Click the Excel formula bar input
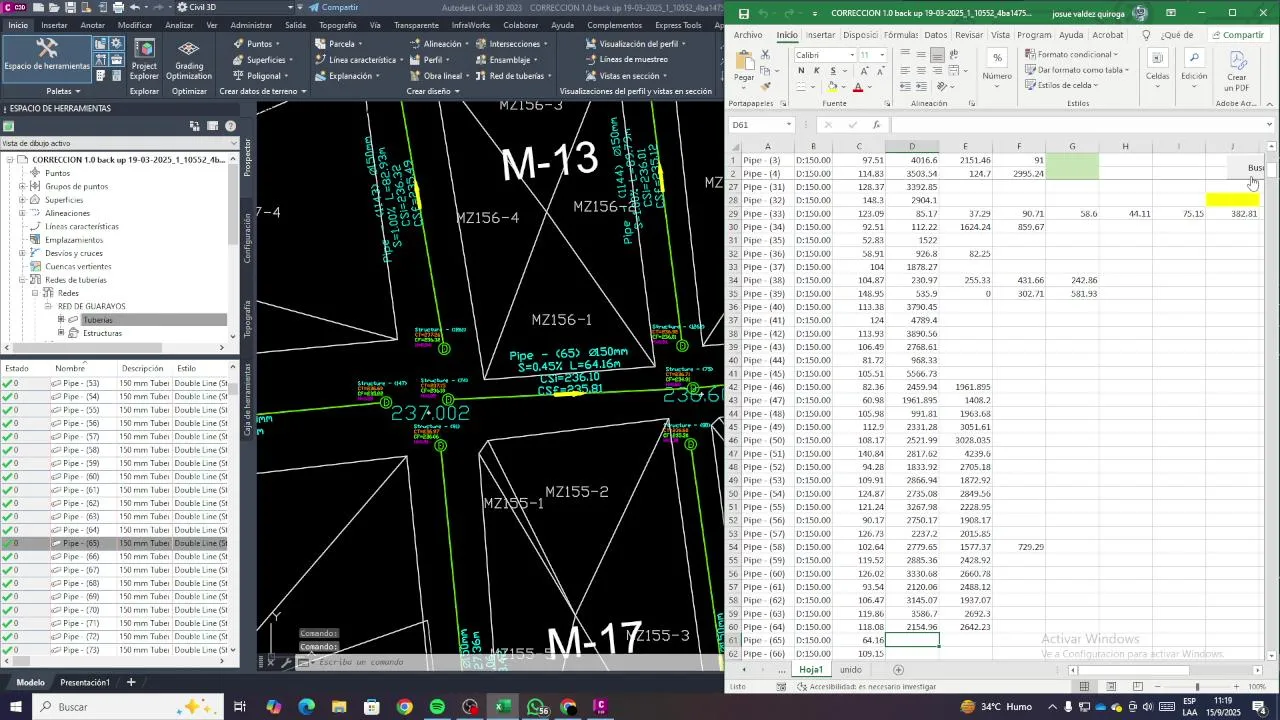This screenshot has width=1280, height=720. tap(1078, 125)
